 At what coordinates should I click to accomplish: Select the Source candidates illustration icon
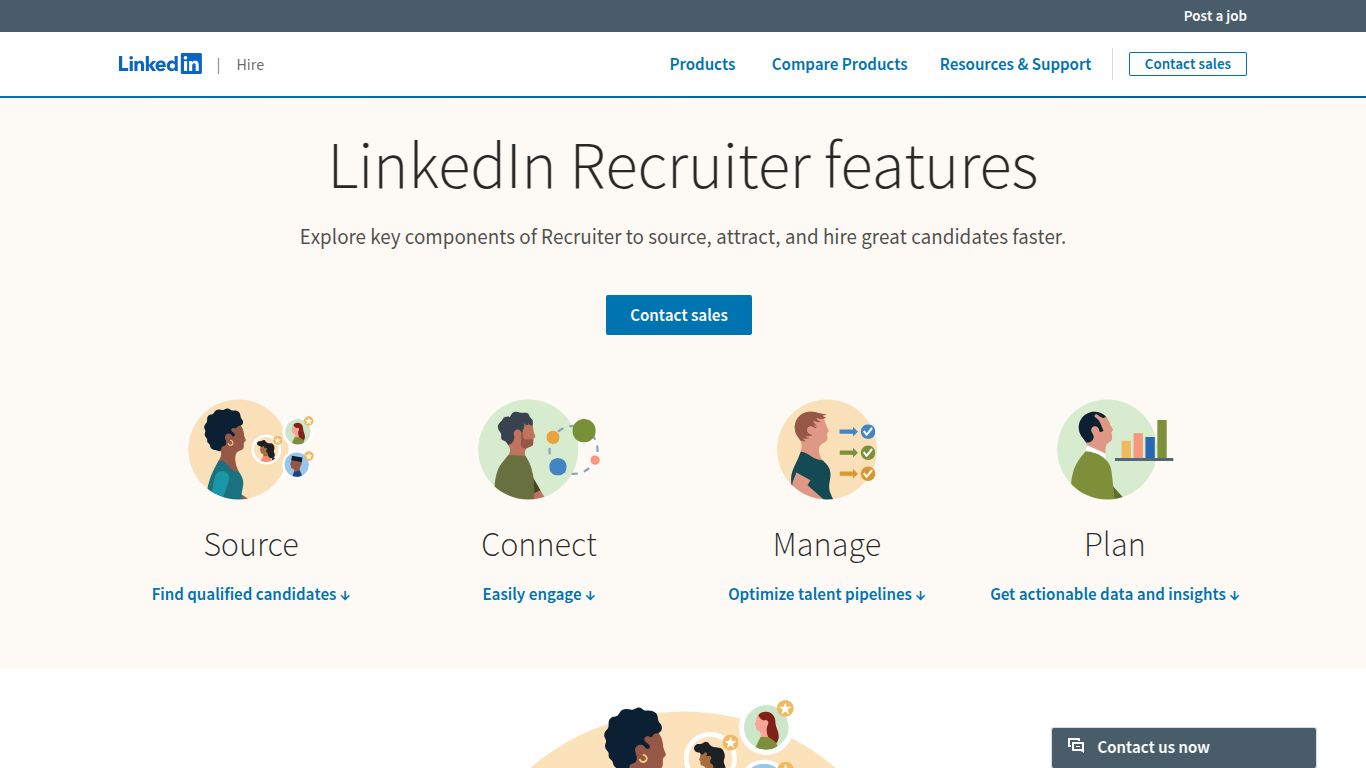(x=250, y=449)
